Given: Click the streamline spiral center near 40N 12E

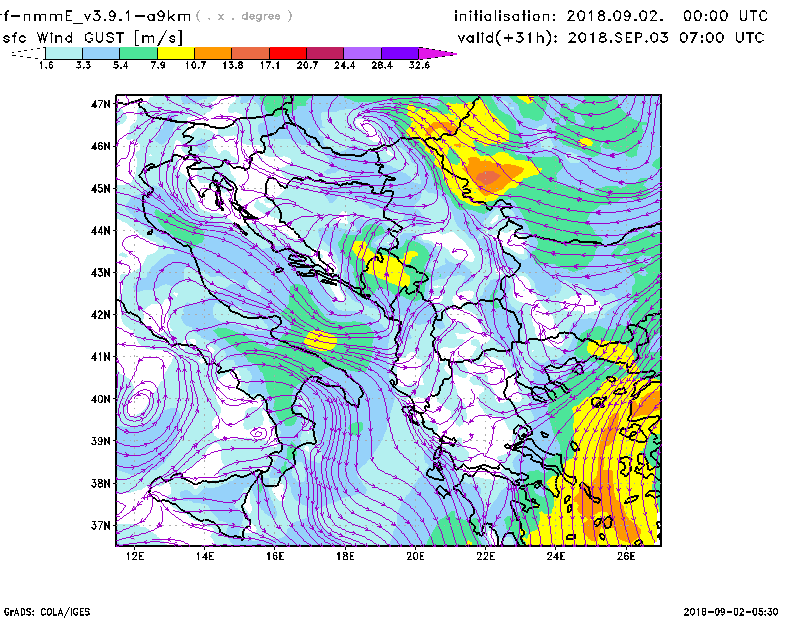Looking at the screenshot, I should [137, 403].
